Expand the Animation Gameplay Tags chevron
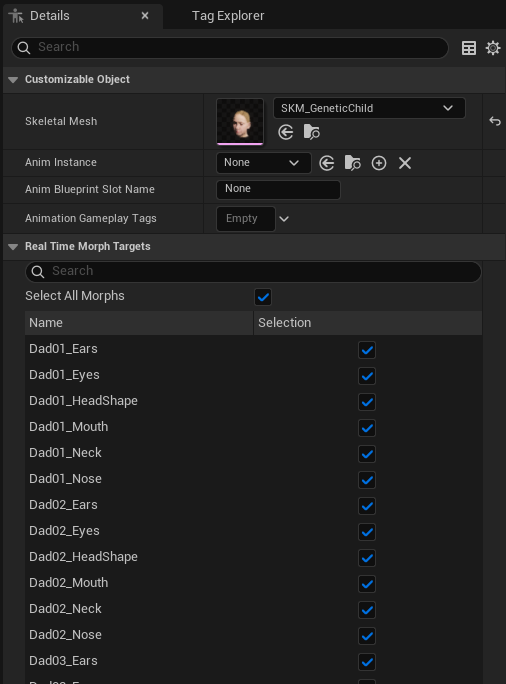The width and height of the screenshot is (506, 684). click(284, 219)
